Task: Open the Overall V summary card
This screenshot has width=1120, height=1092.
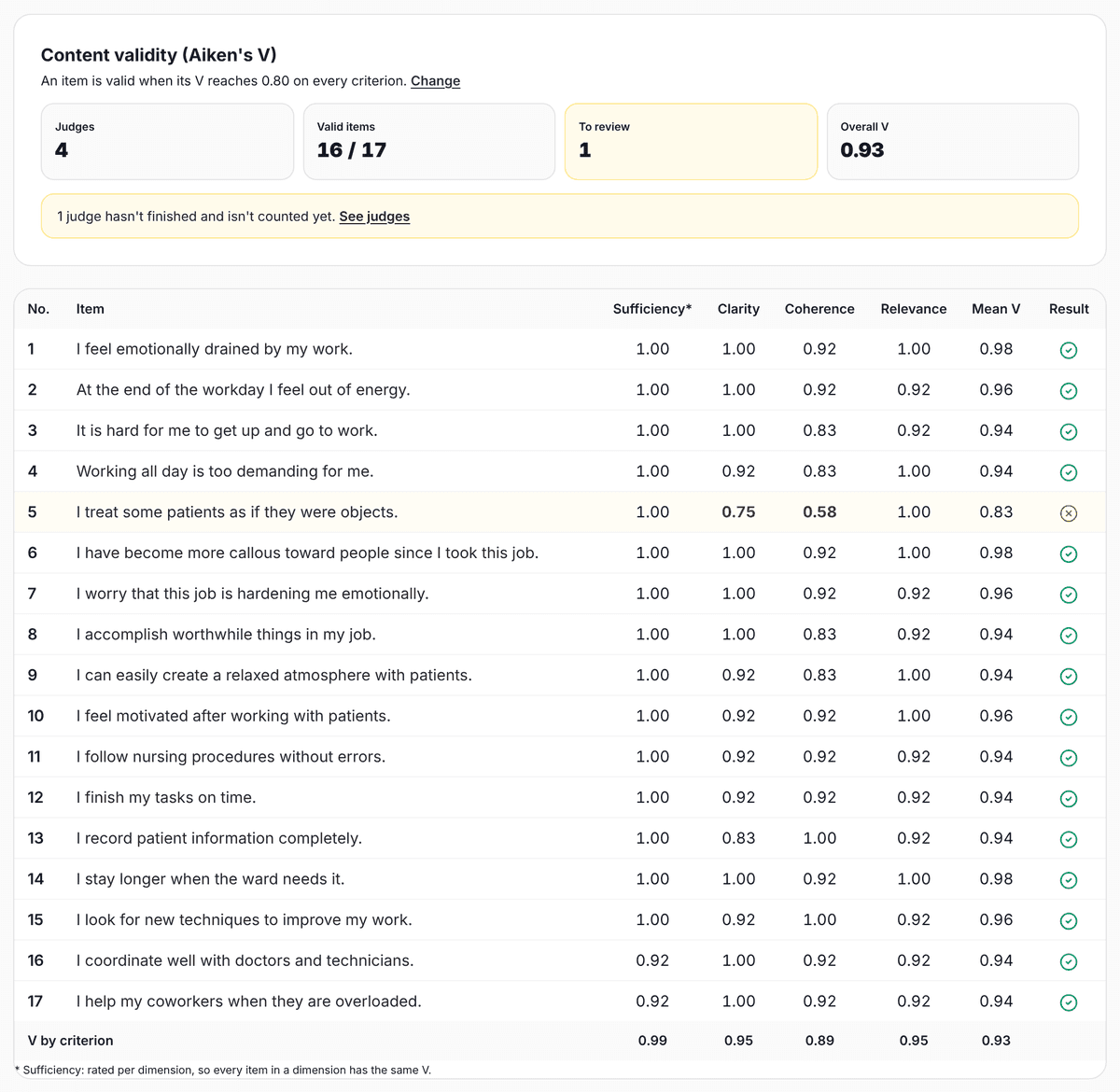Action: pyautogui.click(x=953, y=141)
